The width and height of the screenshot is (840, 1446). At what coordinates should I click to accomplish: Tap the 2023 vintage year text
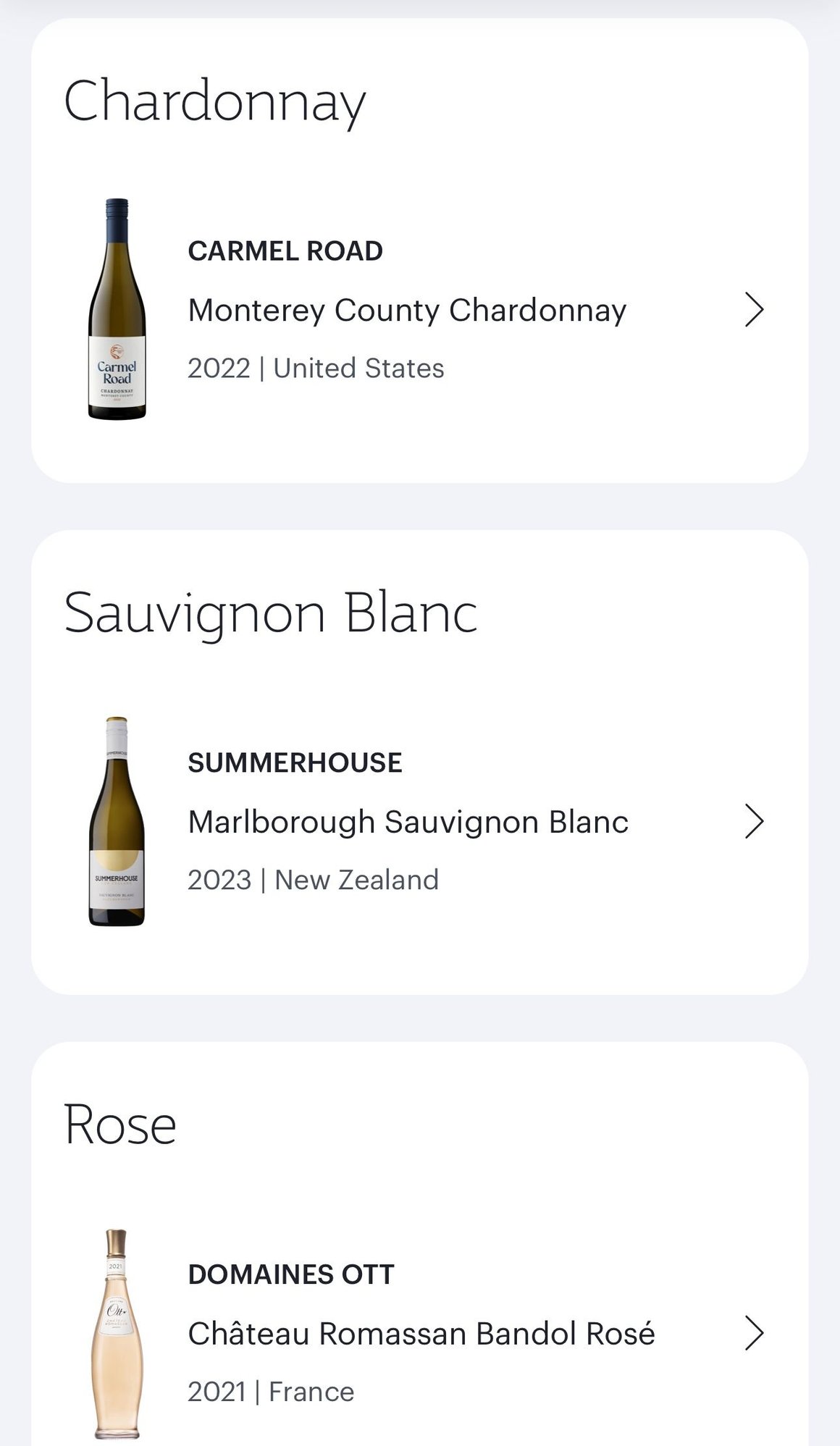[x=219, y=880]
